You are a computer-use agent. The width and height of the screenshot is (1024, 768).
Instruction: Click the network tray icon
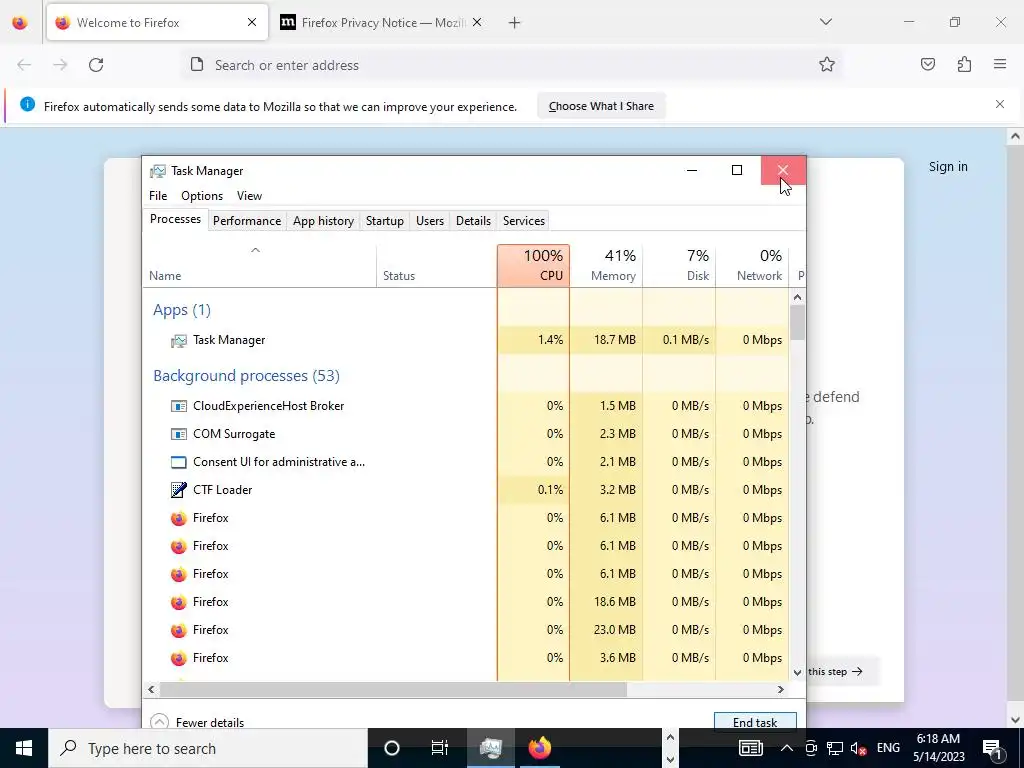(835, 748)
